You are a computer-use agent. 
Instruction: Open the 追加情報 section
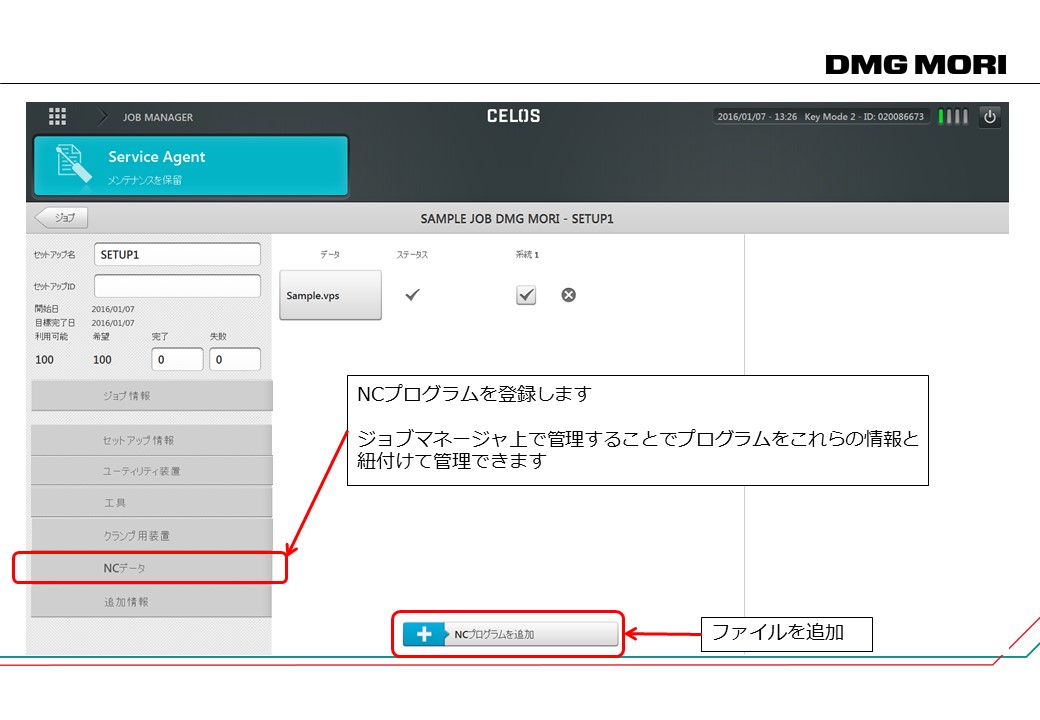(x=152, y=602)
